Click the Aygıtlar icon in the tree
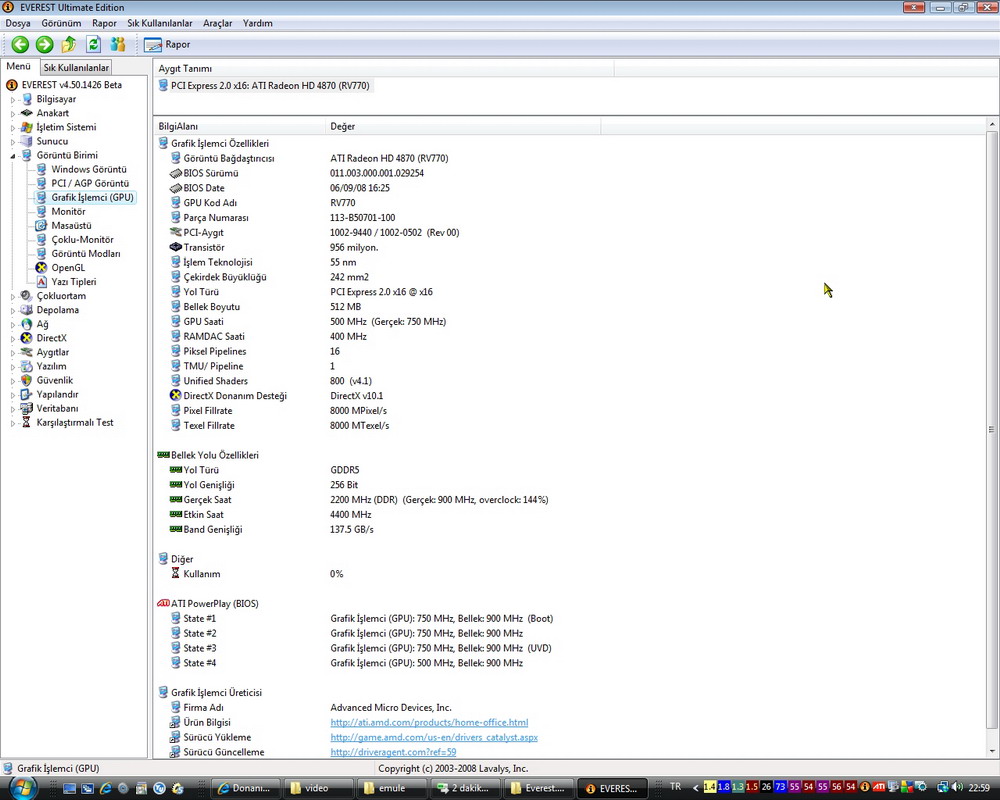 click(26, 352)
